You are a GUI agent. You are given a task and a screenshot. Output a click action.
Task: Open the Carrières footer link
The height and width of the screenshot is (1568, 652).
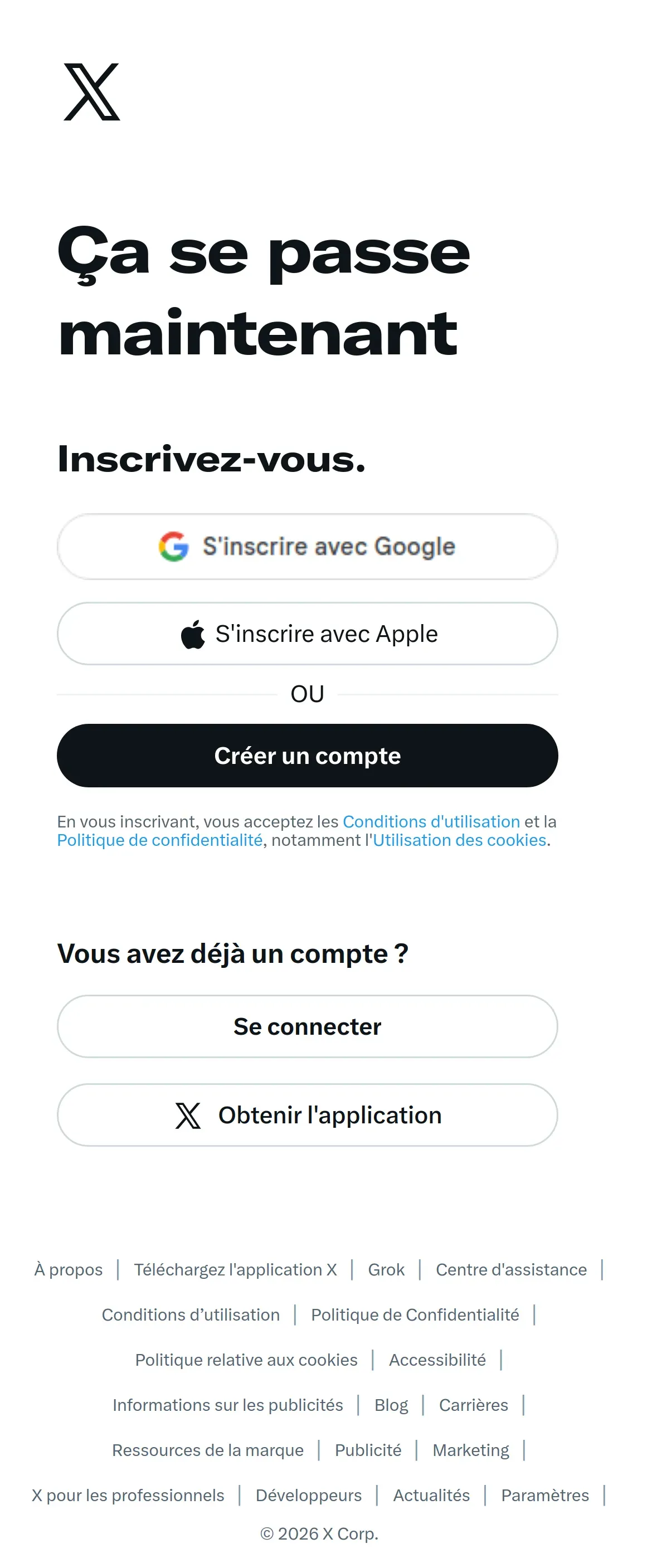474,1405
